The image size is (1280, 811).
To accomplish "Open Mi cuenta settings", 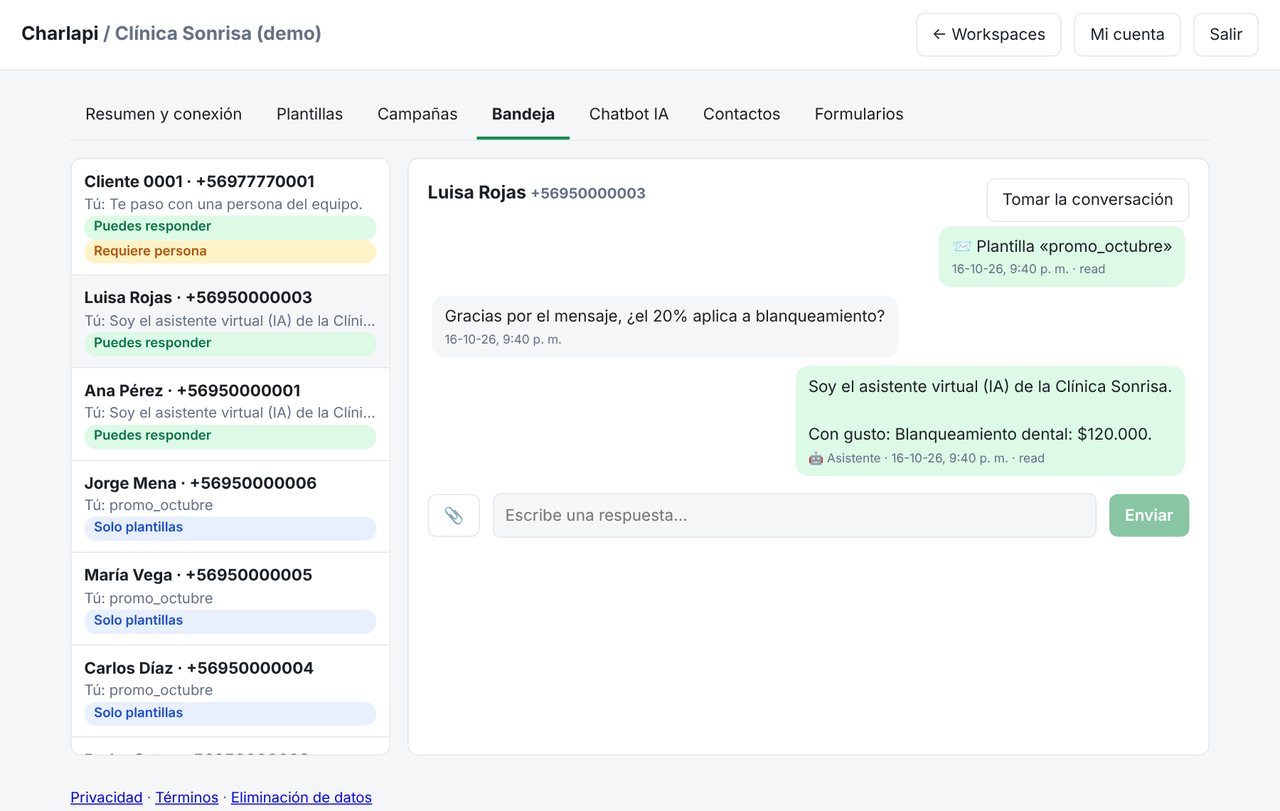I will (x=1127, y=34).
